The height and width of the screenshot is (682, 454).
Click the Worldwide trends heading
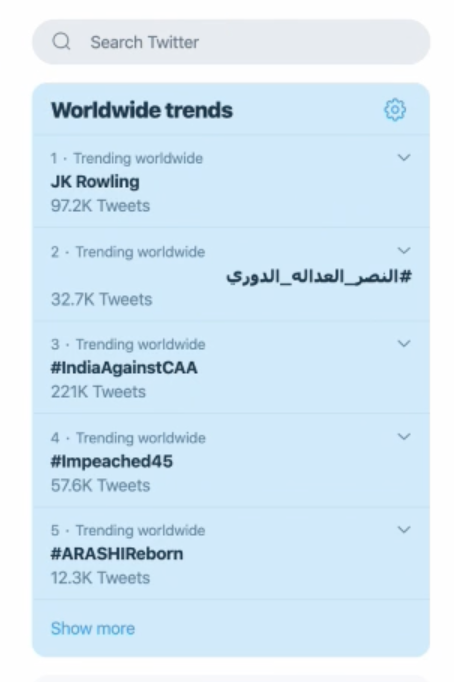point(142,110)
